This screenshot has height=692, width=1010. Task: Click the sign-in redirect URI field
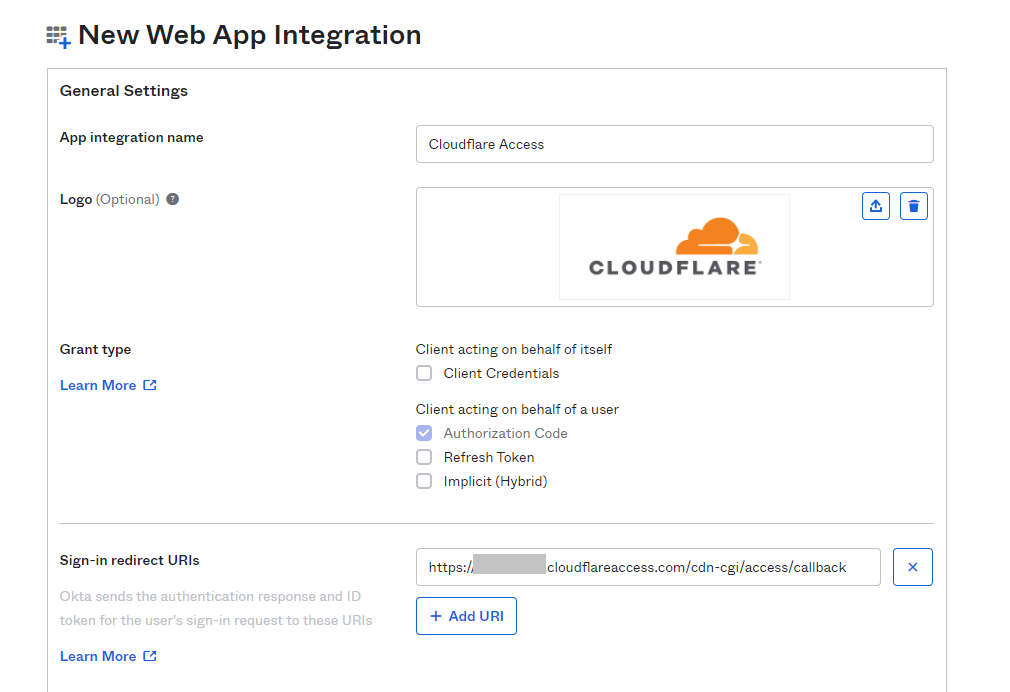coord(648,567)
